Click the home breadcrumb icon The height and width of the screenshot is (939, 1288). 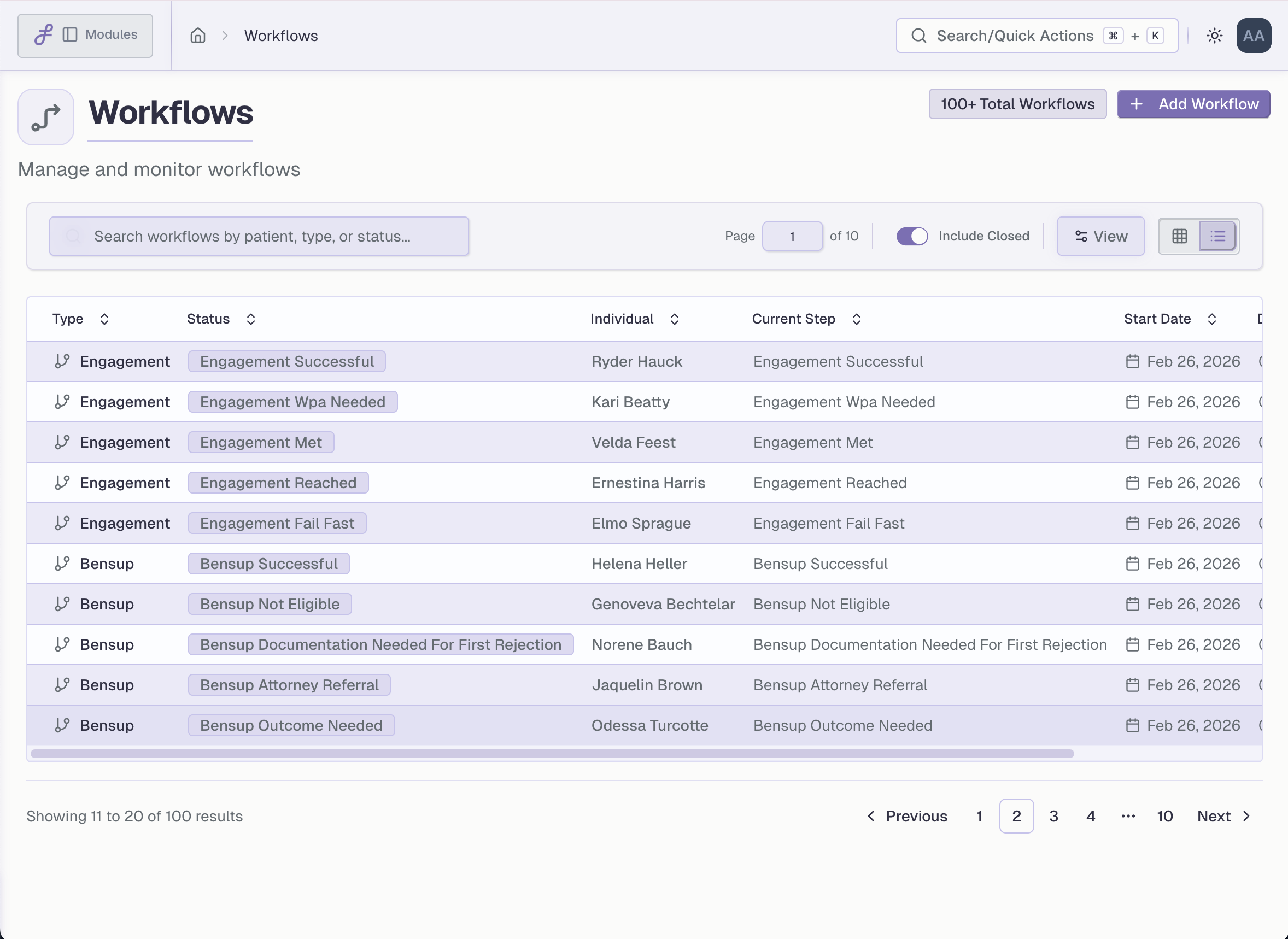click(198, 35)
